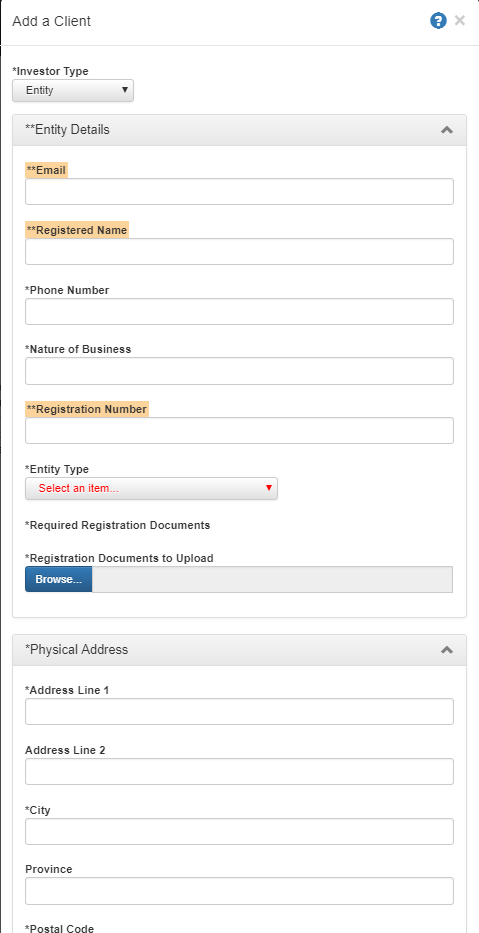Collapse the Physical Address section chevron
Viewport: 479px width, 933px height.
(447, 650)
